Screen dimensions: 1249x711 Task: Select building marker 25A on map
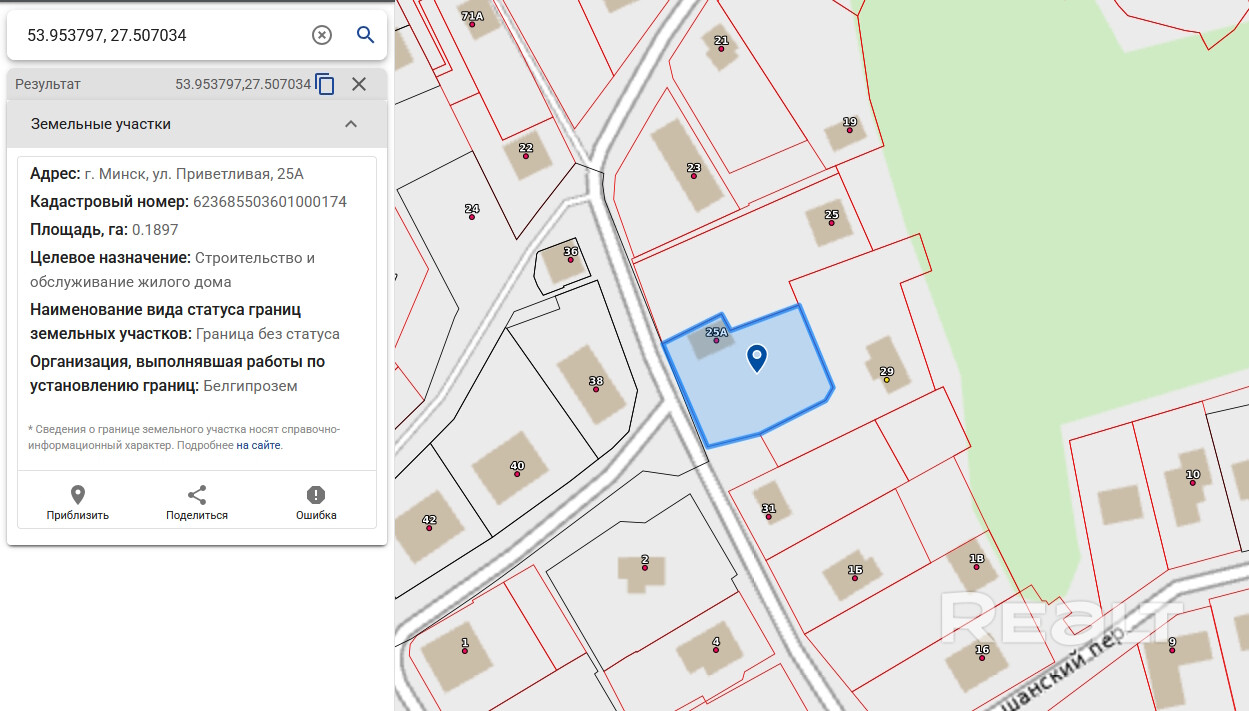click(716, 340)
